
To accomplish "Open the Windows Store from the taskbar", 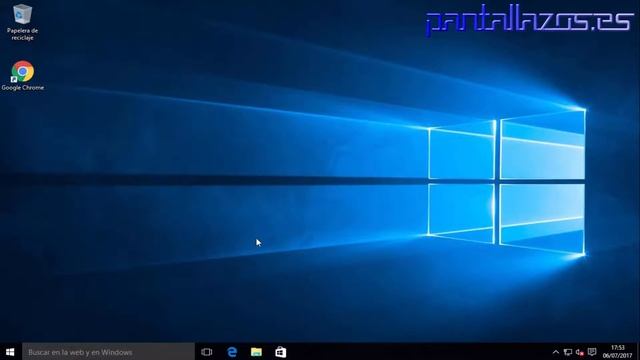I will (281, 352).
